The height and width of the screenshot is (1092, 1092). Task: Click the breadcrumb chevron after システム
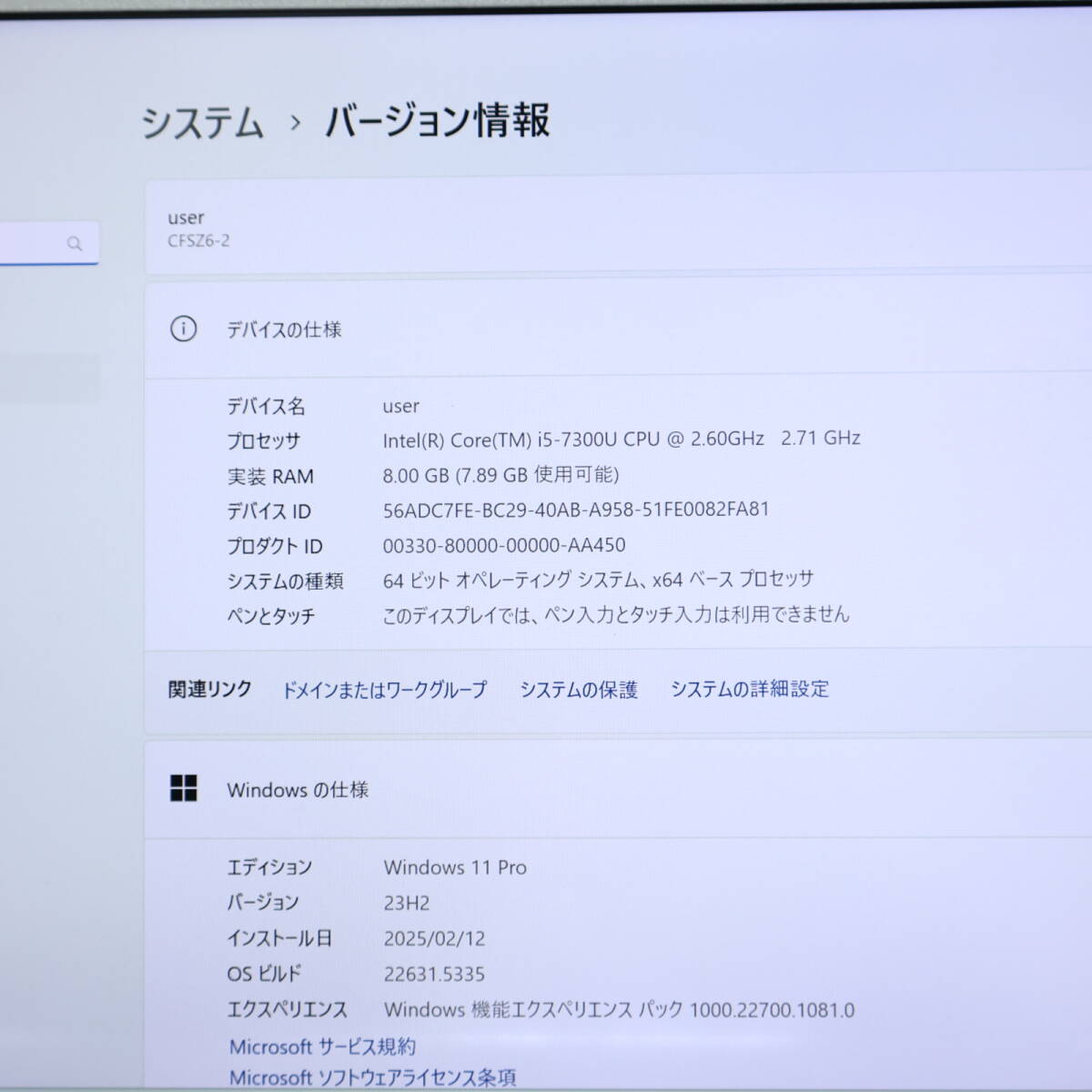tap(295, 123)
